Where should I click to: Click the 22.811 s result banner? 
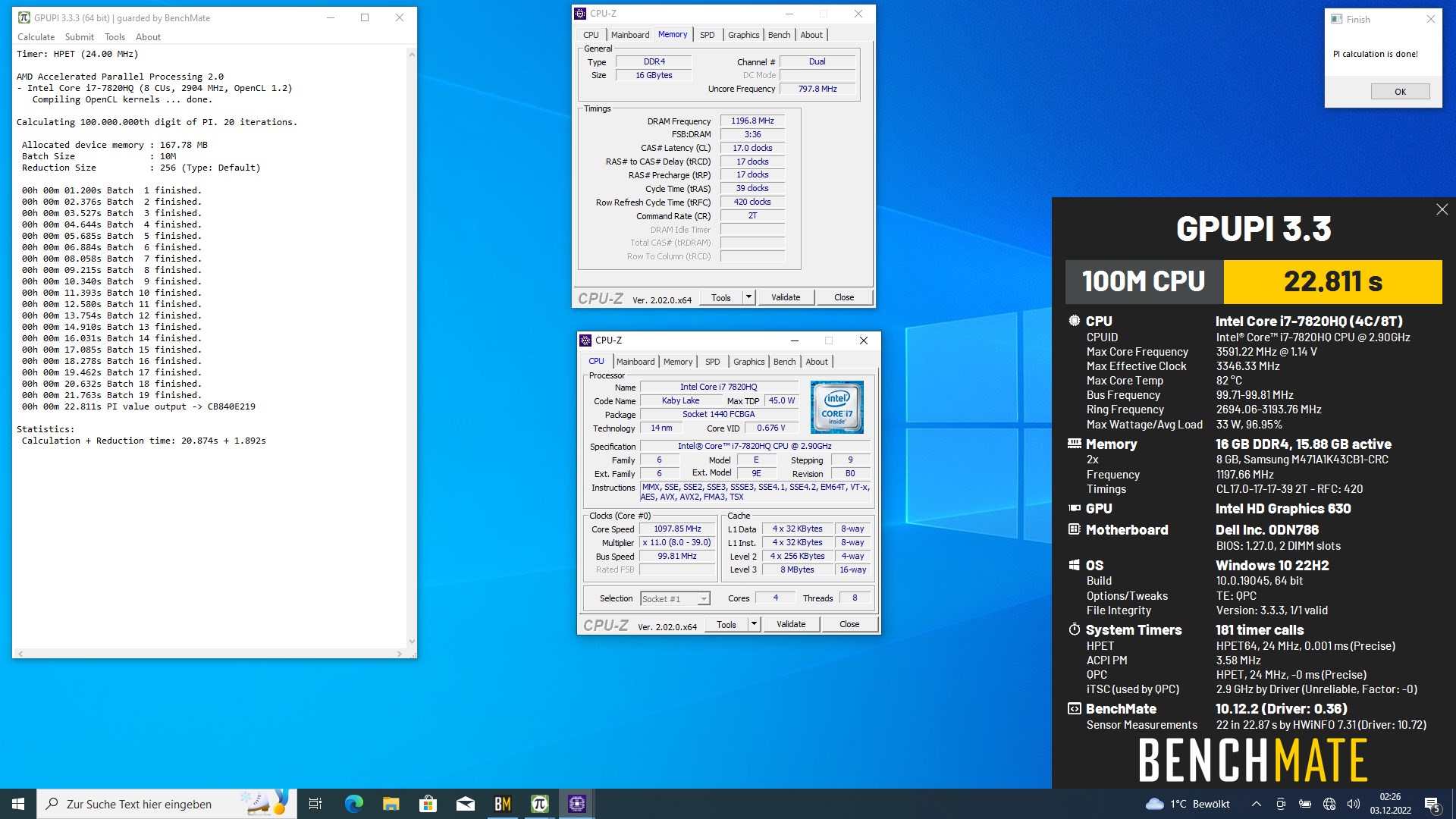coord(1332,281)
